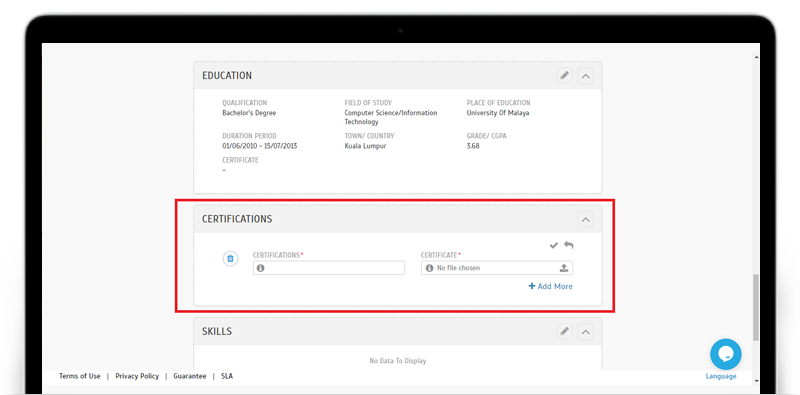Image resolution: width=800 pixels, height=395 pixels.
Task: Select the 'Bachelor's Degree' qualification text
Action: (x=249, y=113)
